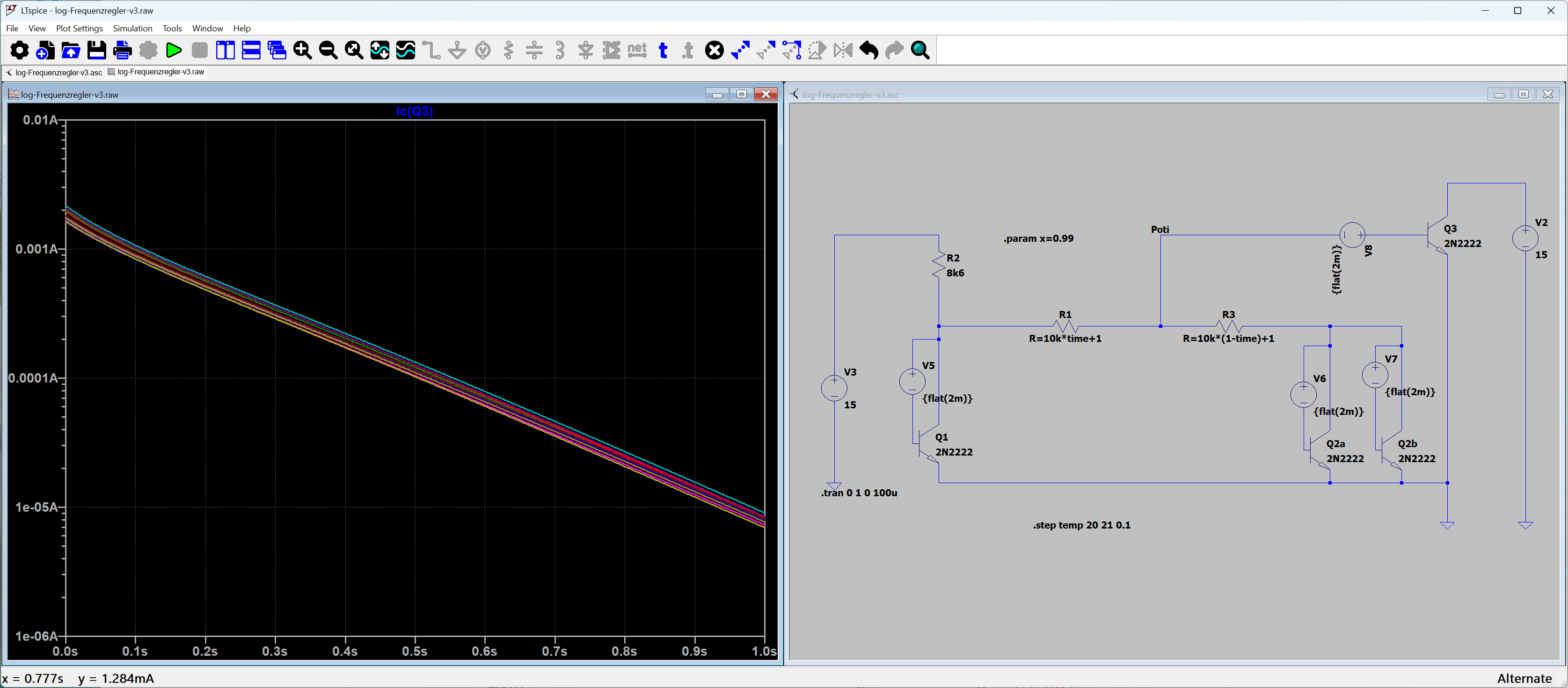Click the .step temp 20 21 0.1 directive
Screen dimensions: 1568x688
(1081, 525)
